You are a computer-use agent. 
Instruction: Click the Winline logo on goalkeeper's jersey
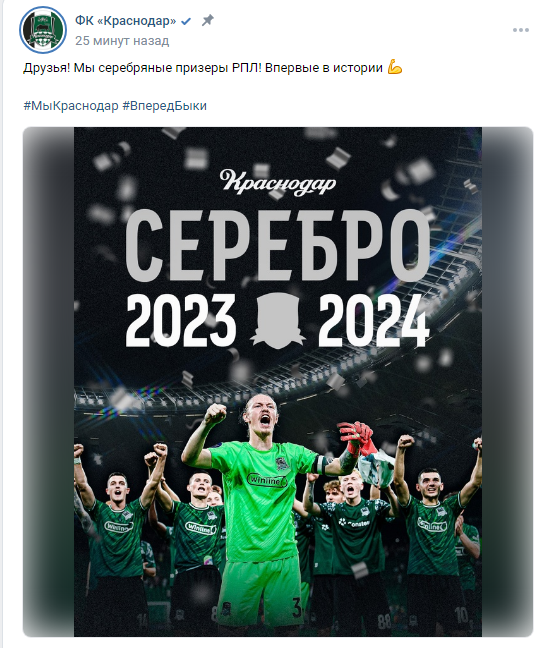(267, 480)
